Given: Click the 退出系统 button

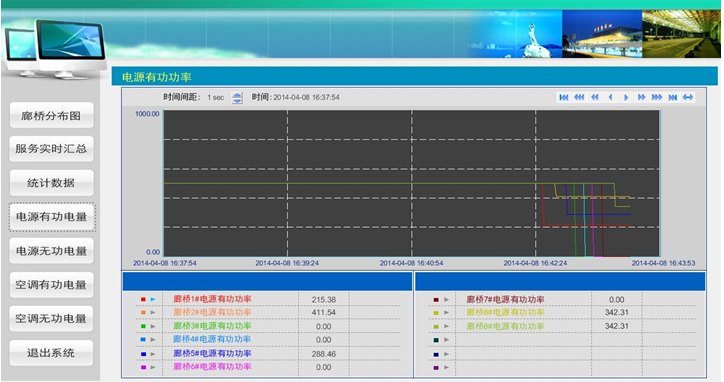Looking at the screenshot, I should click(x=51, y=353).
